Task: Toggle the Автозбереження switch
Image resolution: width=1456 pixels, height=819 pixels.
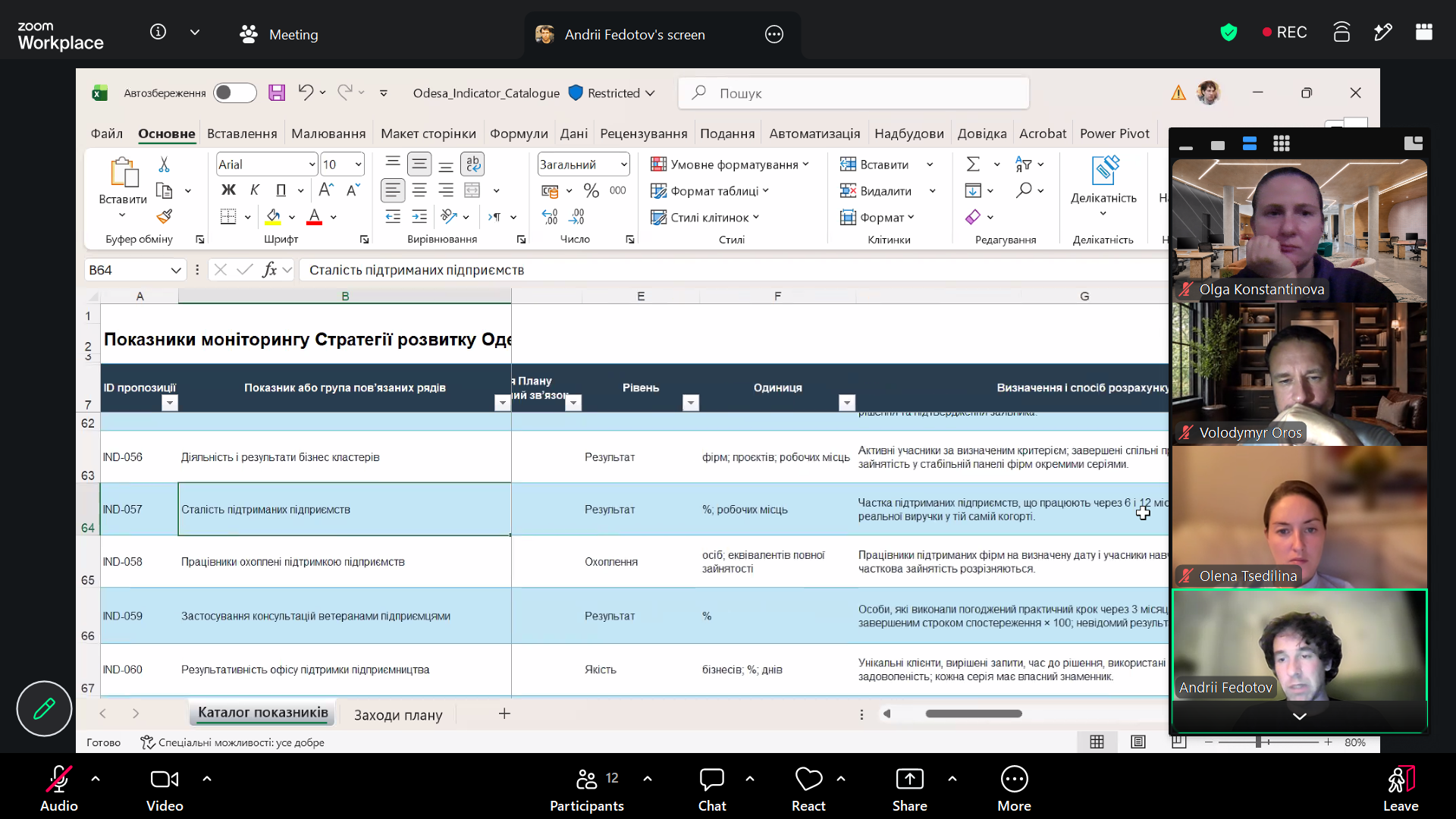Action: pos(235,93)
